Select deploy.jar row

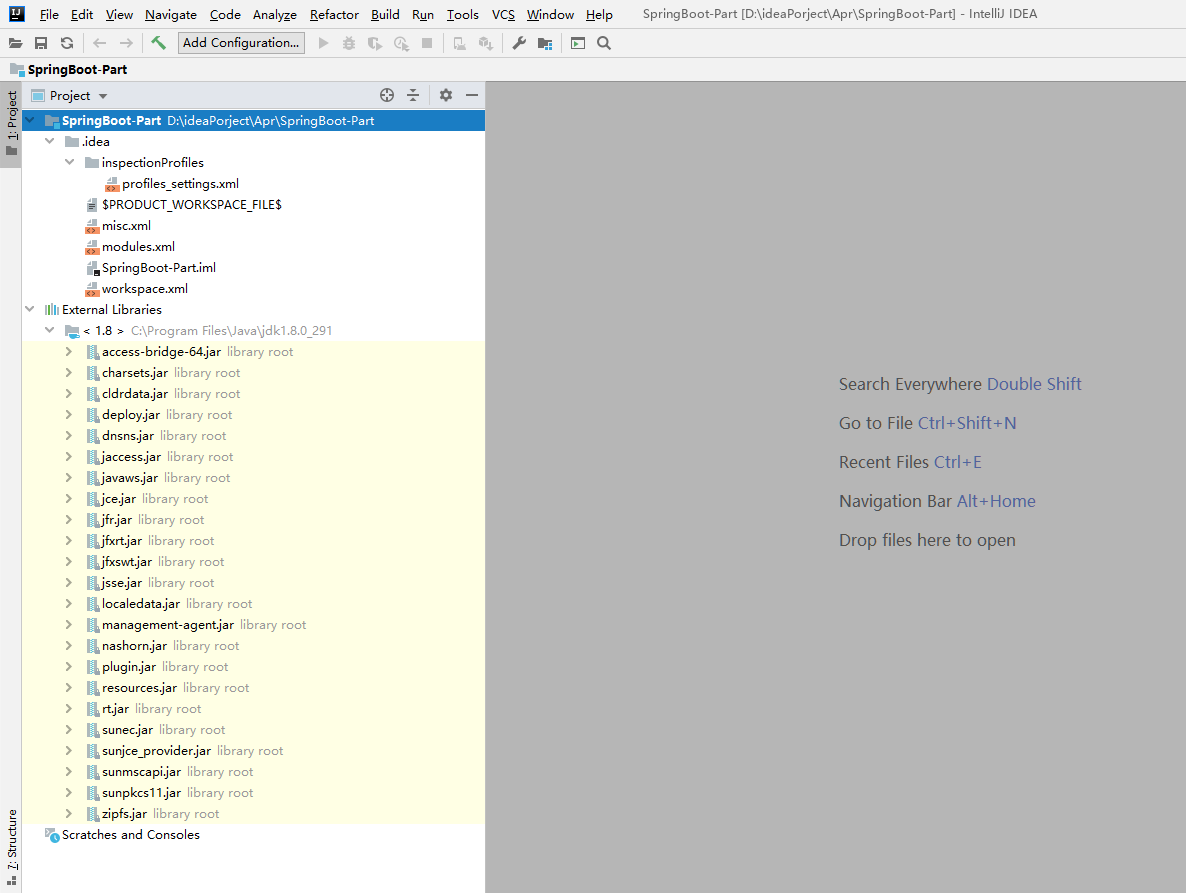(x=253, y=414)
